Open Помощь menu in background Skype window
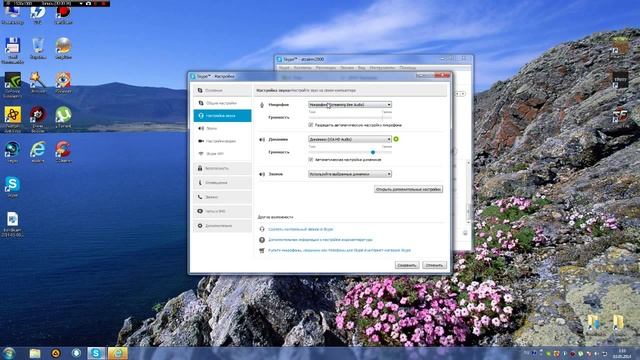 (408, 68)
